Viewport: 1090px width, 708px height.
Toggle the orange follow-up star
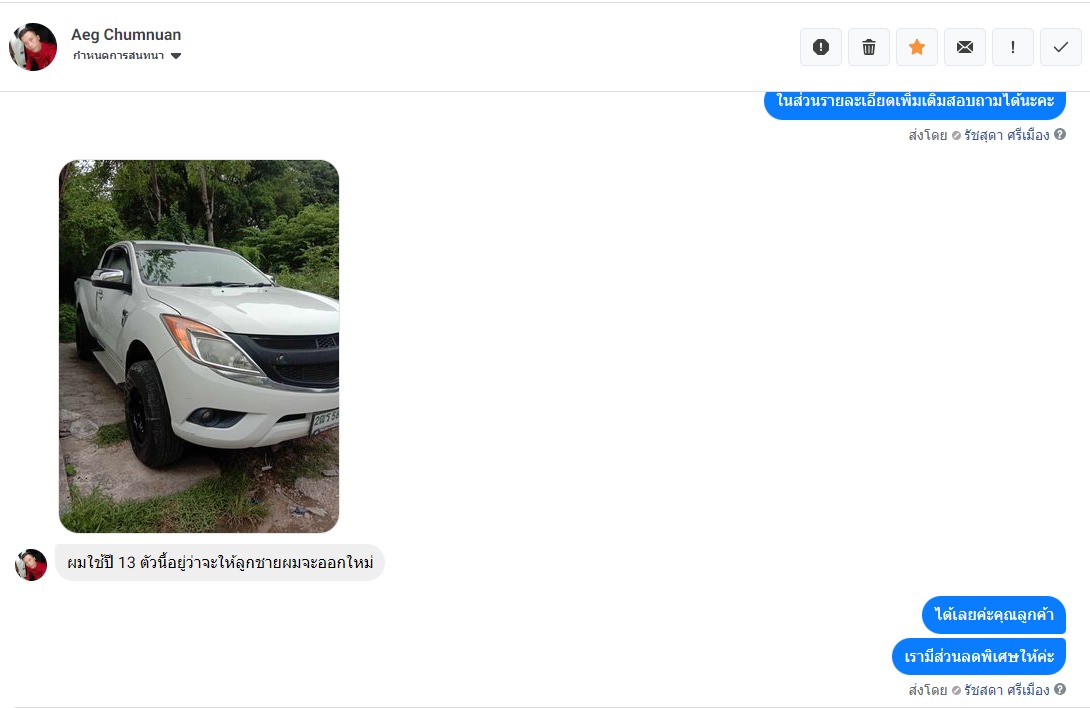(916, 47)
